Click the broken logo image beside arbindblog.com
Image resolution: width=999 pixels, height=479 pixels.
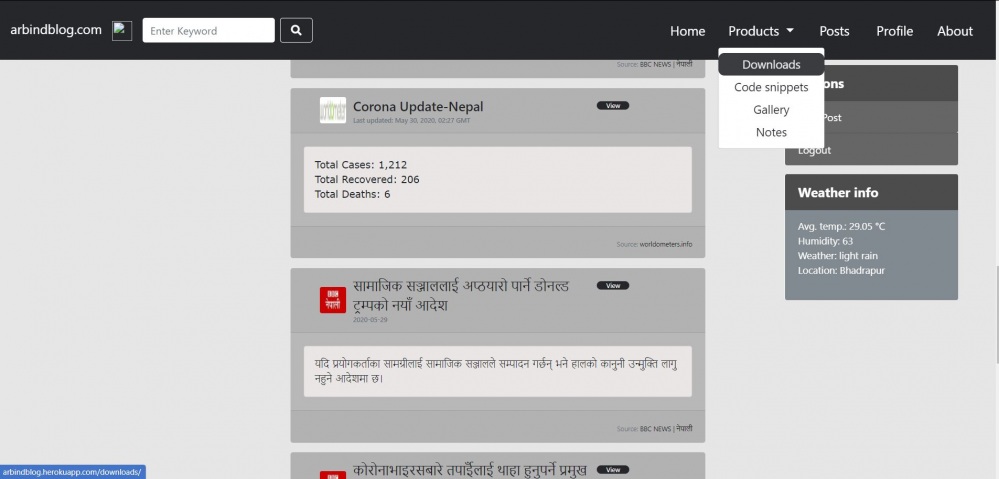click(x=122, y=30)
